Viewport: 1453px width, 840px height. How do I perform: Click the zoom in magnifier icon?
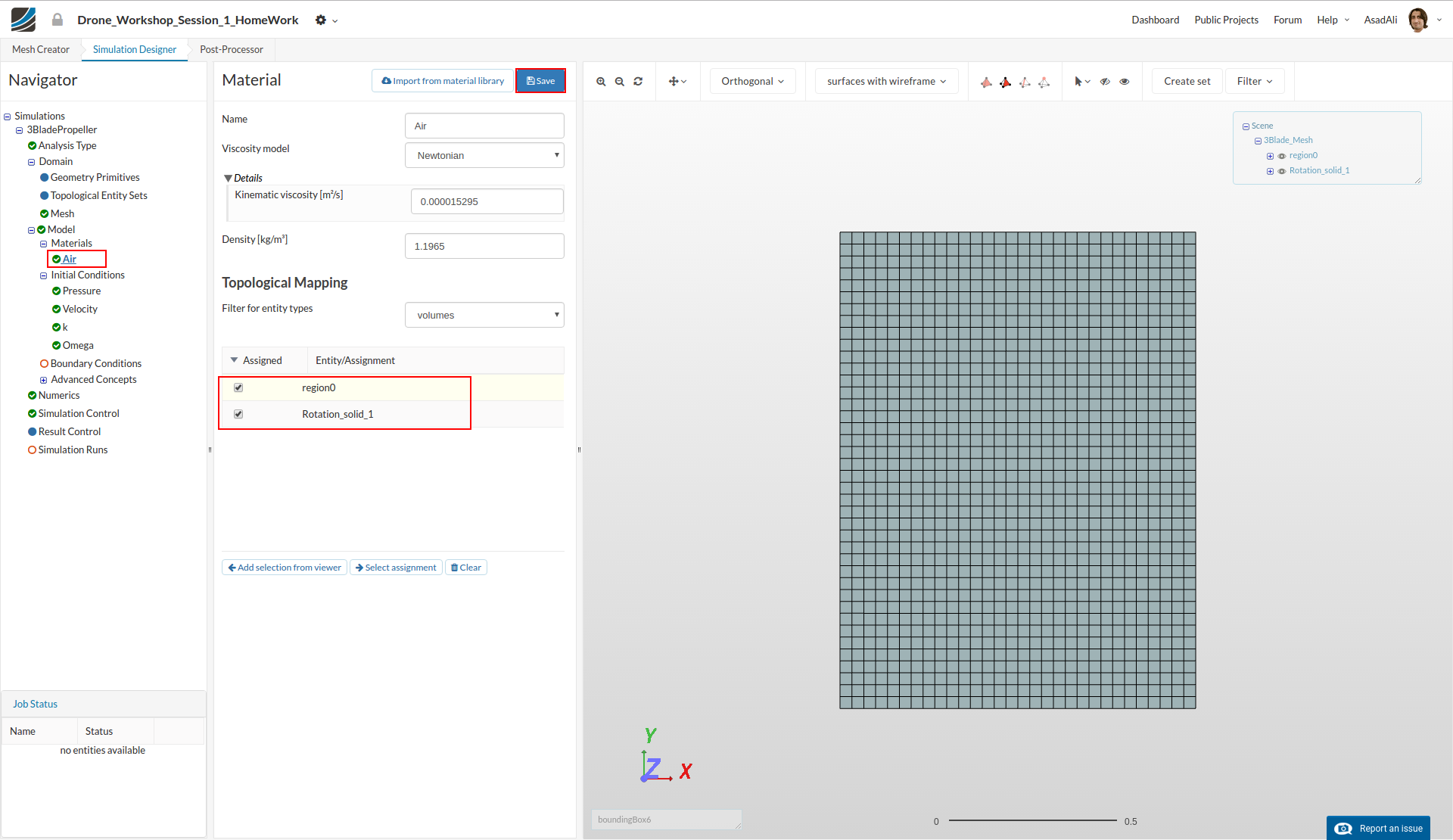point(601,82)
